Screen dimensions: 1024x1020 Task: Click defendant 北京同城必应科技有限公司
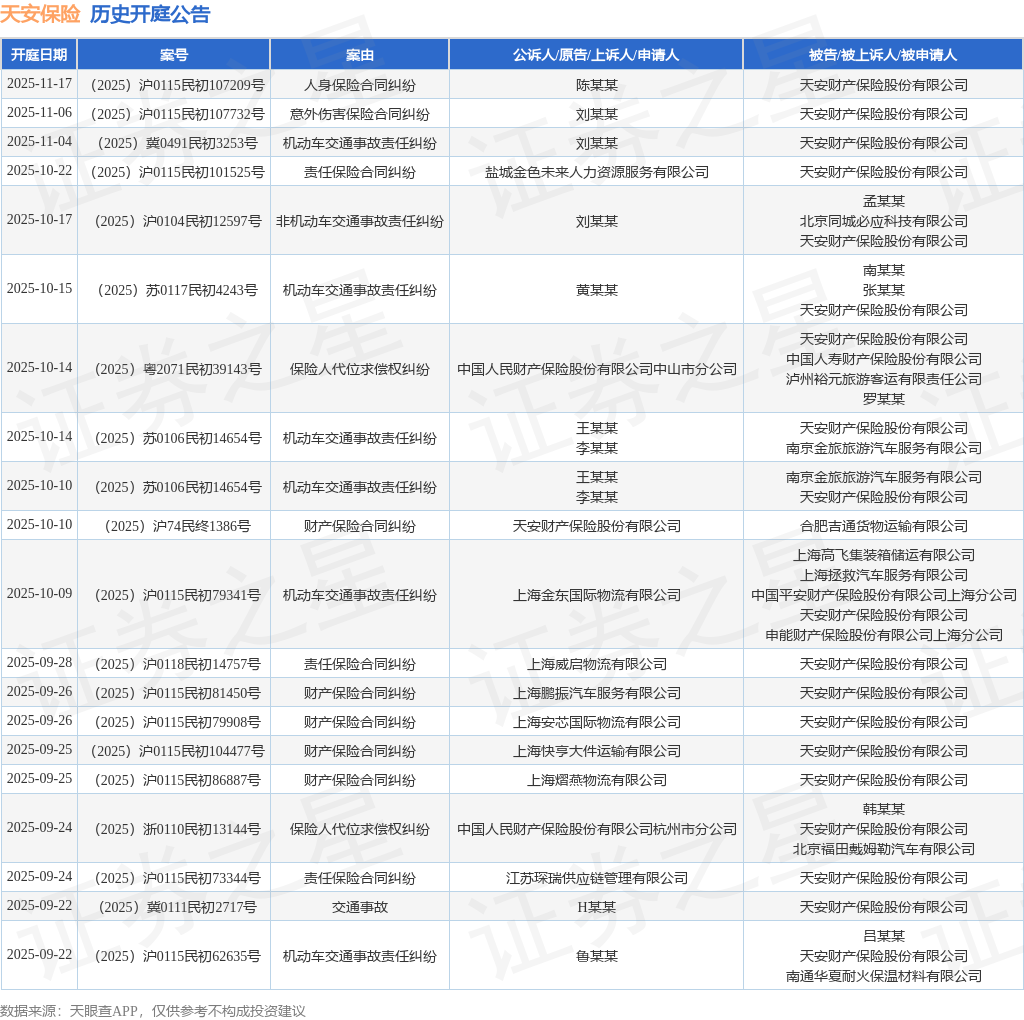click(x=884, y=221)
